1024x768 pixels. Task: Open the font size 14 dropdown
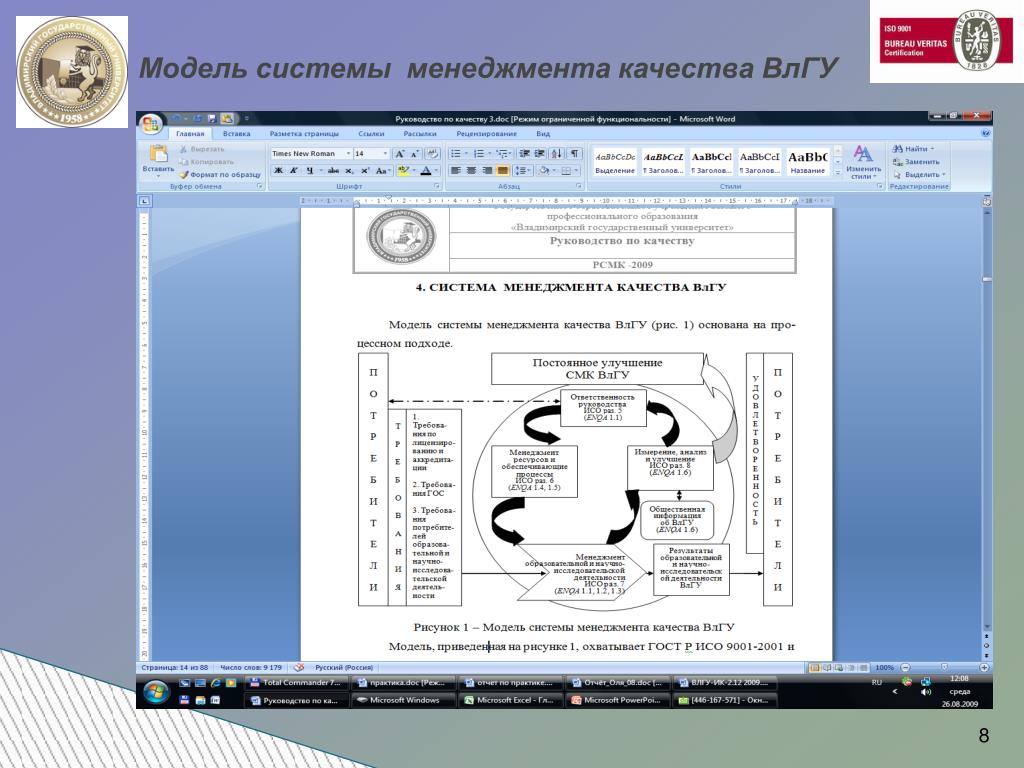click(371, 153)
